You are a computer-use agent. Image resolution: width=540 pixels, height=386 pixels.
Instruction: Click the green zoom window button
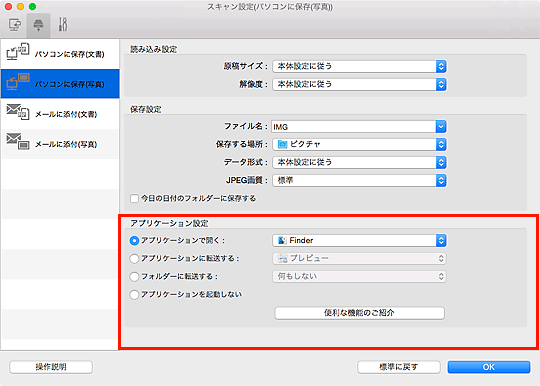pyautogui.click(x=32, y=7)
